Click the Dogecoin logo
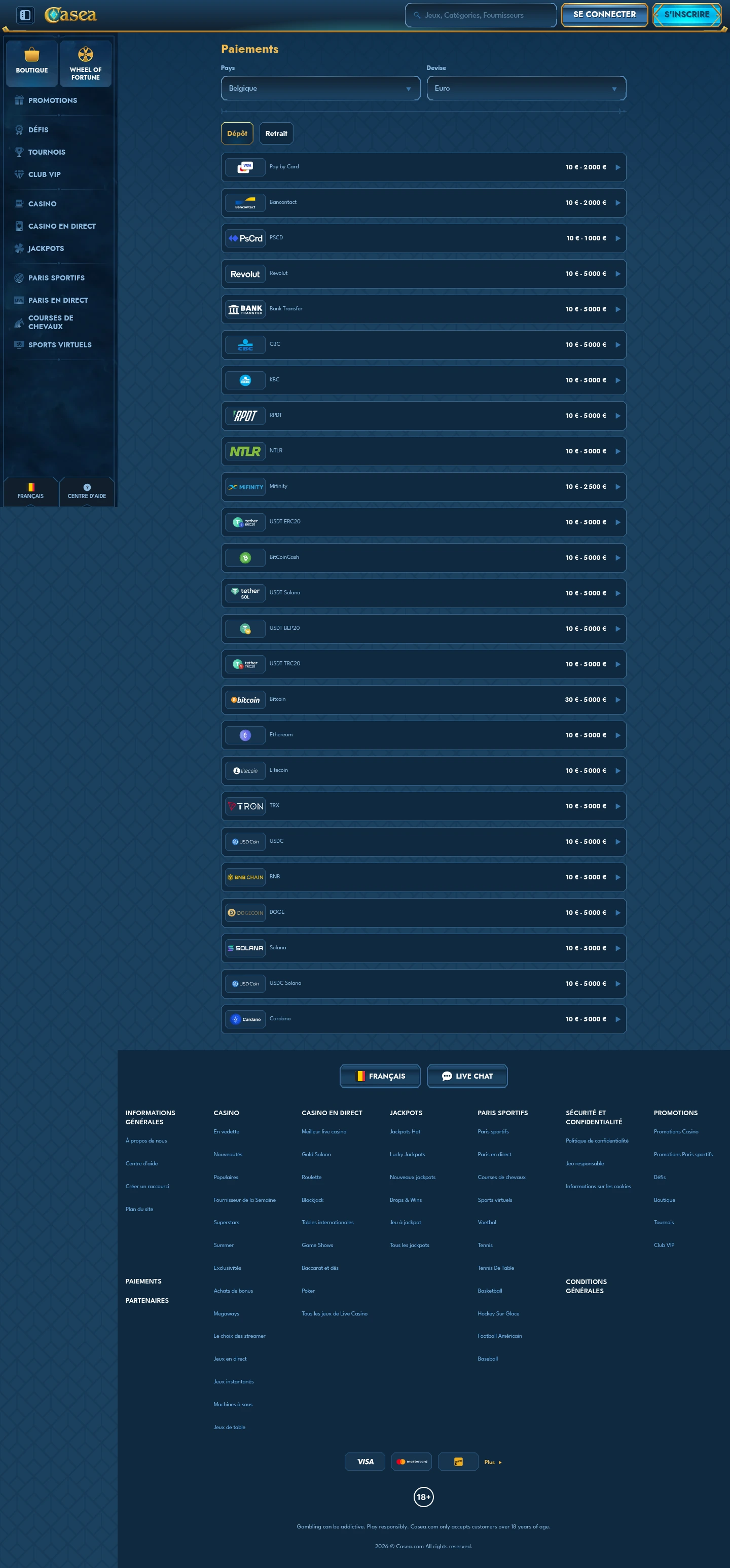 245,913
